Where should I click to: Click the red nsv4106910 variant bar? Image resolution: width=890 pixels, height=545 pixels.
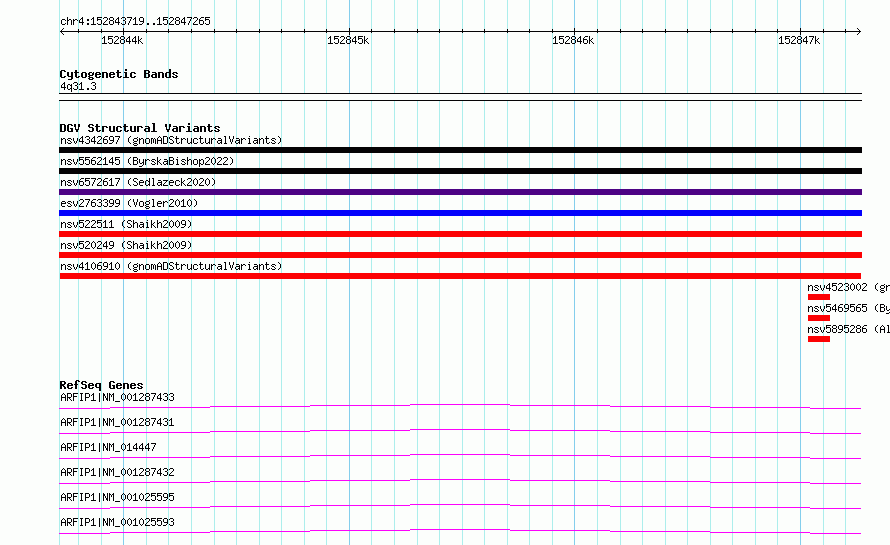coord(460,276)
